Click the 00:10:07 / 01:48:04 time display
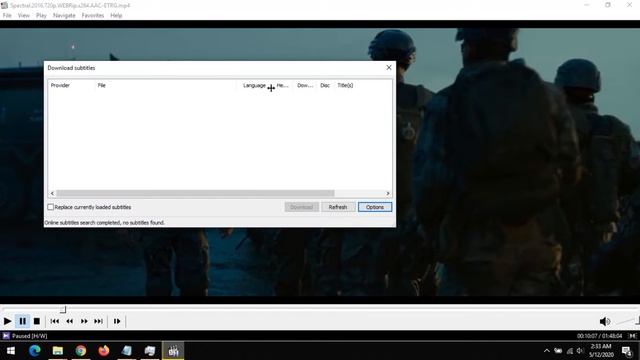Screen dimensions: 640x360 [x=599, y=336]
